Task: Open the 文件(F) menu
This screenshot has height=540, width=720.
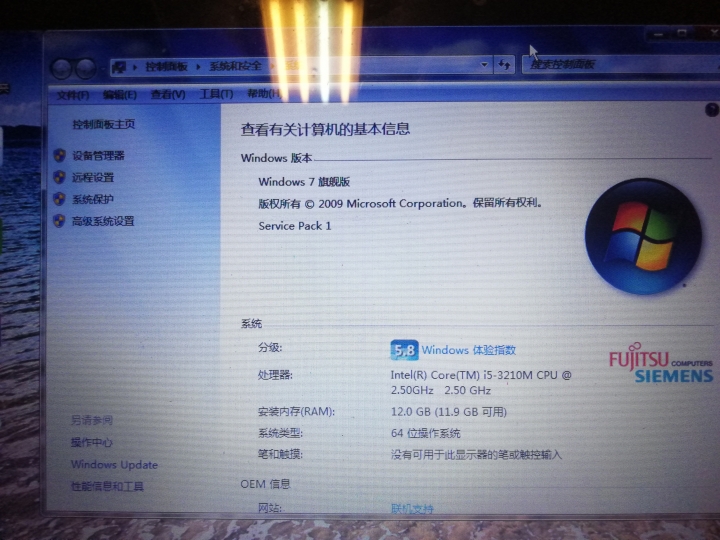Action: pos(73,95)
